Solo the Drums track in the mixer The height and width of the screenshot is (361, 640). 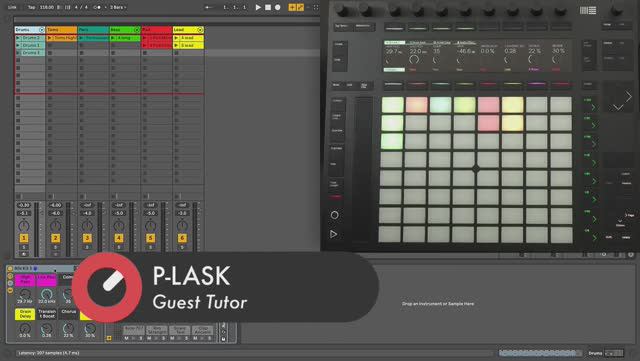tap(24, 247)
